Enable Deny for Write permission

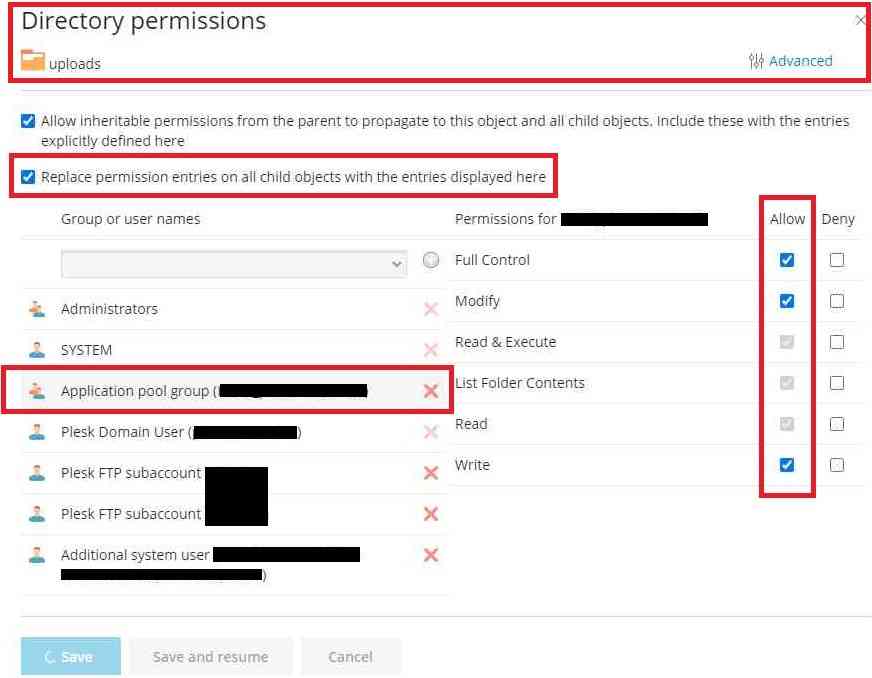(x=837, y=465)
